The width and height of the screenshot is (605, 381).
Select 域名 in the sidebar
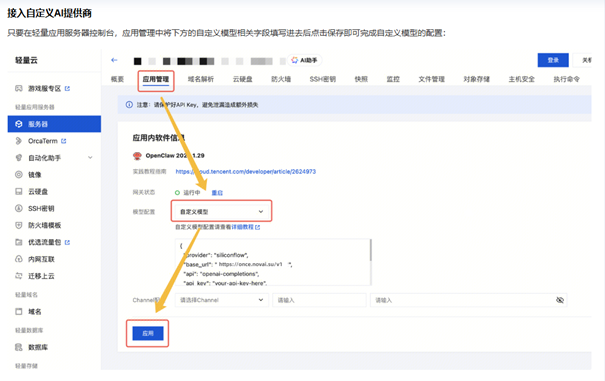tap(35, 311)
